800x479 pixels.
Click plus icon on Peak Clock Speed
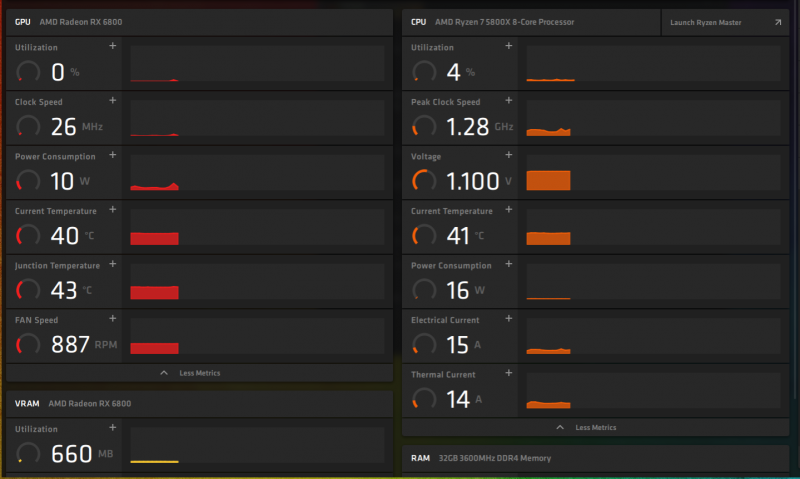[x=508, y=101]
